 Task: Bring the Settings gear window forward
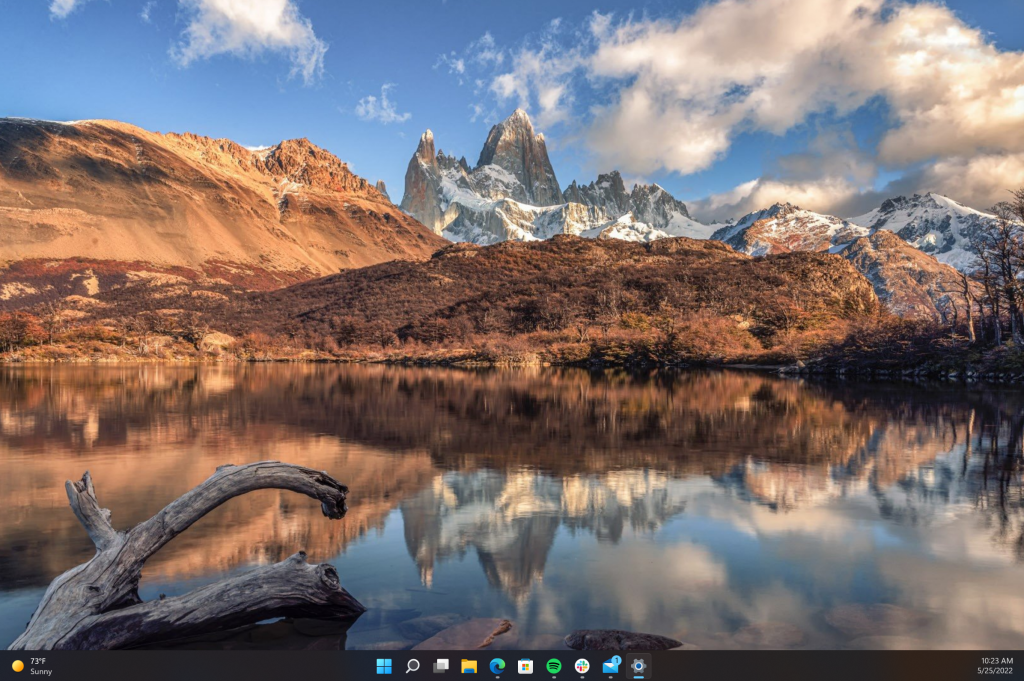(639, 666)
